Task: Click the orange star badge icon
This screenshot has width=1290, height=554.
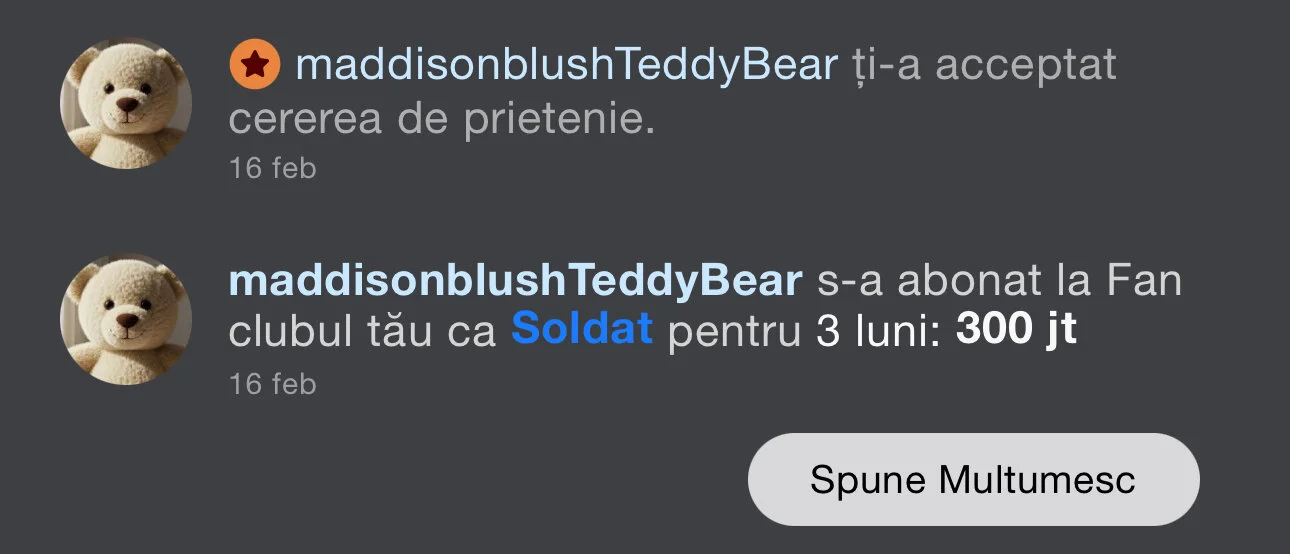Action: tap(255, 66)
